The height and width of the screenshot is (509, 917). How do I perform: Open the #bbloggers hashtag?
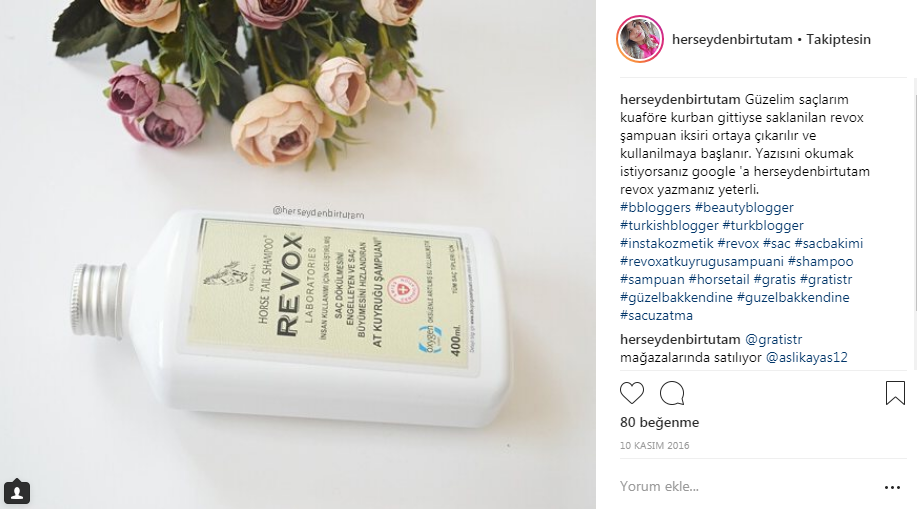coord(655,208)
